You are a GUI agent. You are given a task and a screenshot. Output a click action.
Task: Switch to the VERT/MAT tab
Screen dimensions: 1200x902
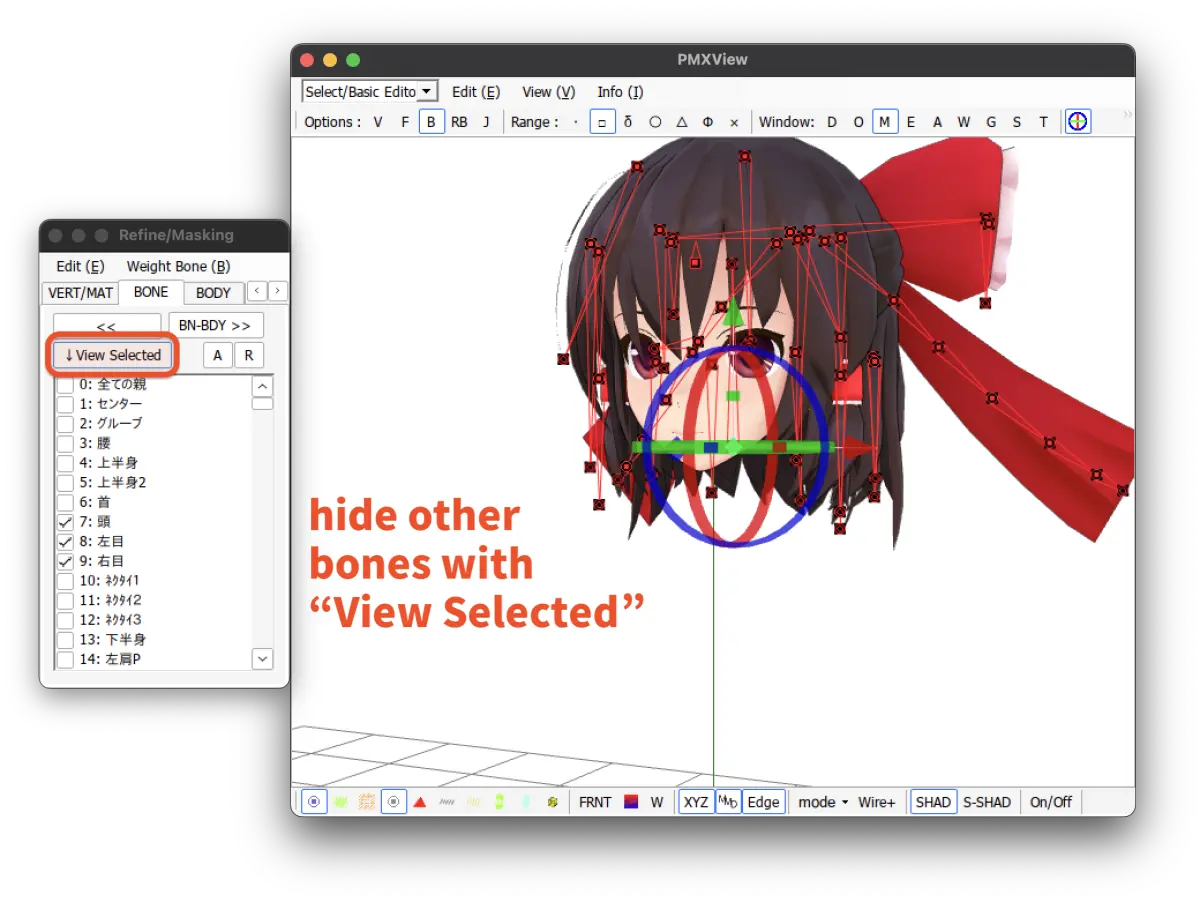(x=80, y=293)
